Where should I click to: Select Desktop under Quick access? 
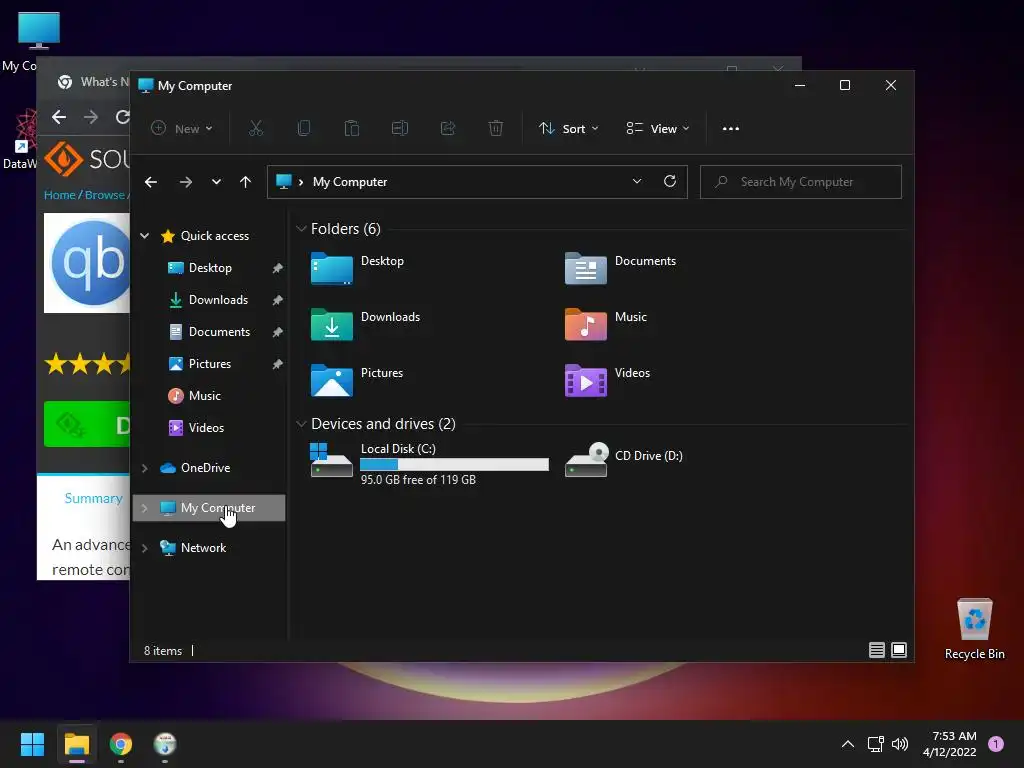click(x=209, y=268)
